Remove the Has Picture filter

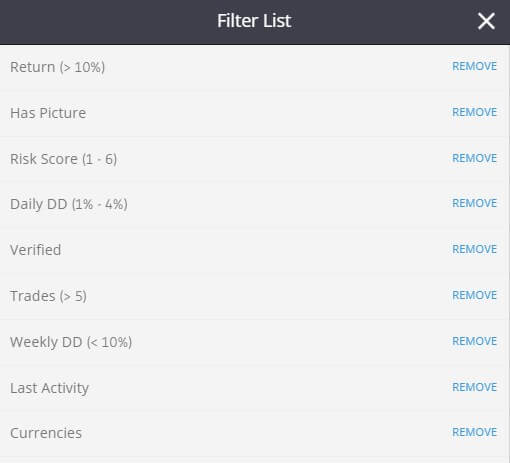(474, 112)
